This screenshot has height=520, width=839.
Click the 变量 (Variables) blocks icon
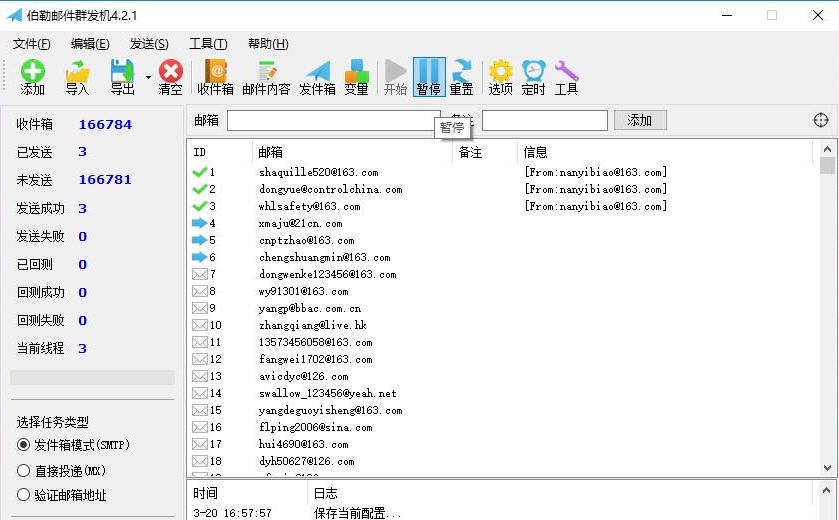356,78
